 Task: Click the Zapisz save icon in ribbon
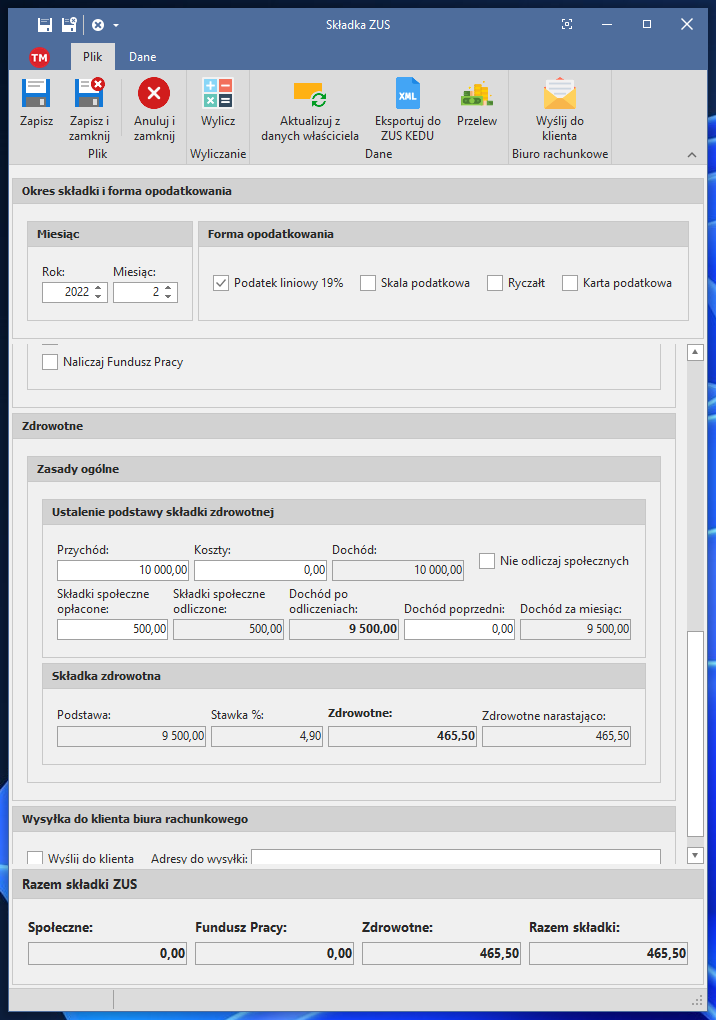pos(36,95)
